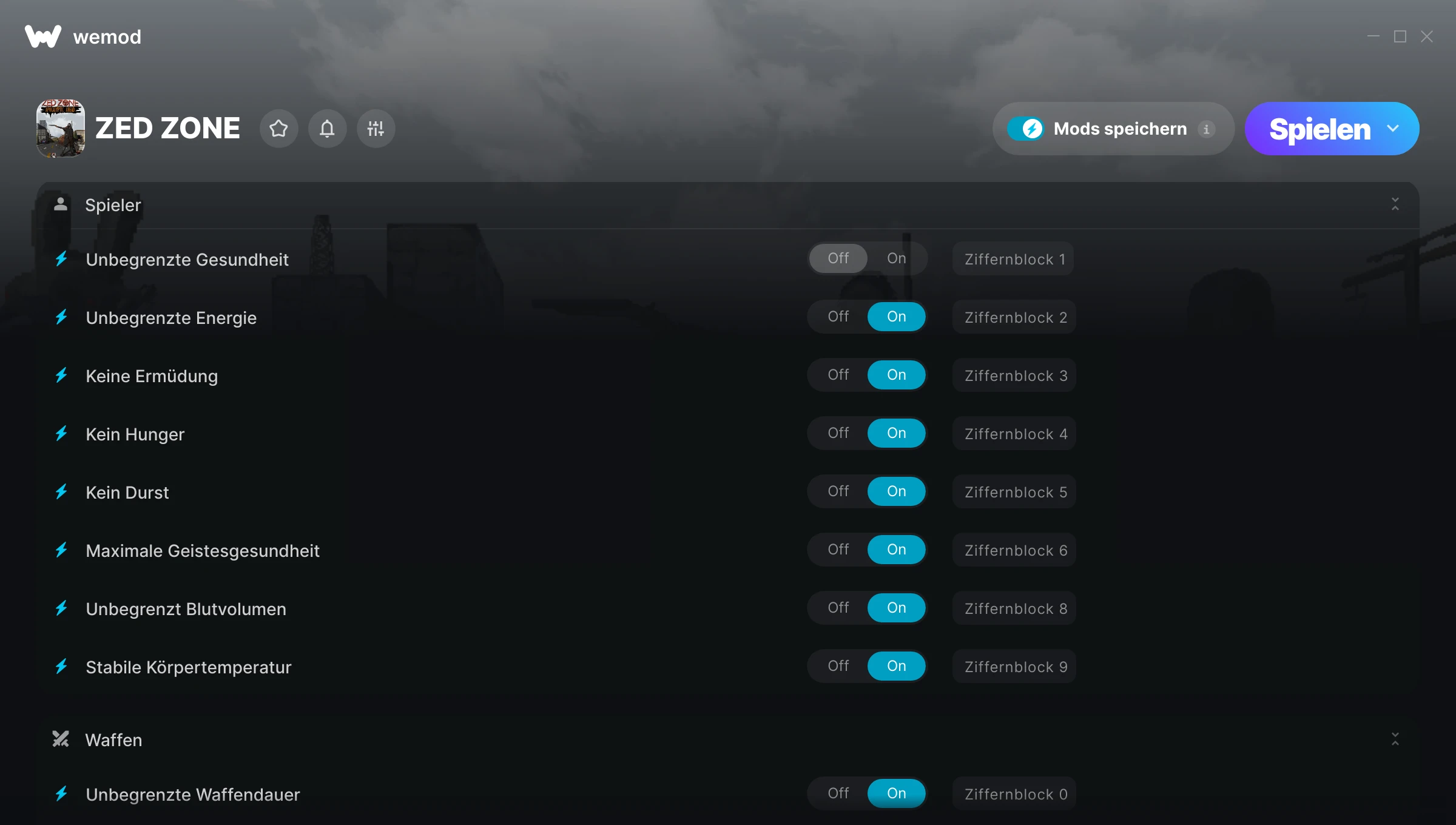Edit the Ziffernblock 8 hotkey binding

click(1015, 608)
